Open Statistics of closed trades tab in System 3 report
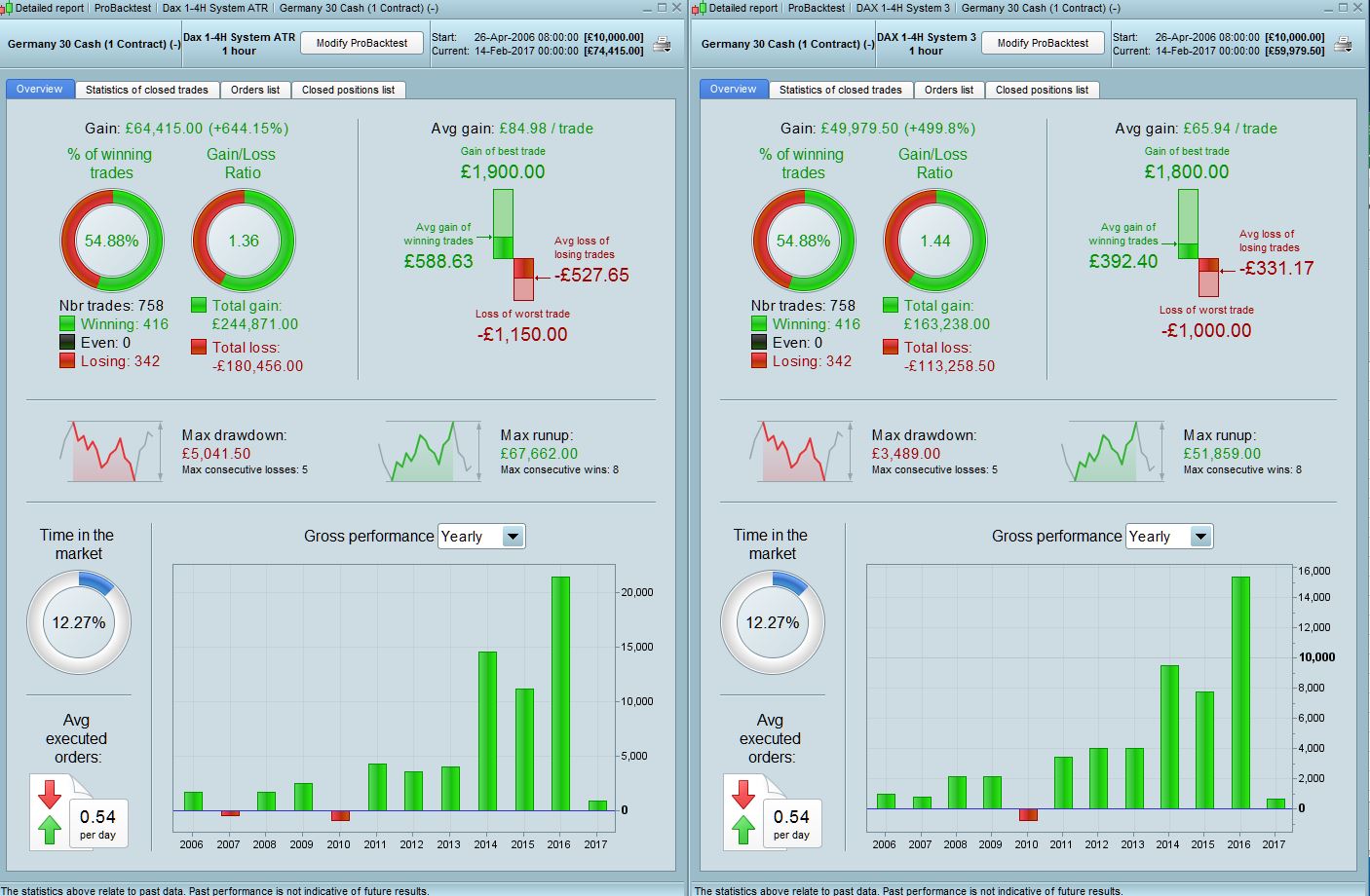Image resolution: width=1370 pixels, height=896 pixels. [841, 90]
